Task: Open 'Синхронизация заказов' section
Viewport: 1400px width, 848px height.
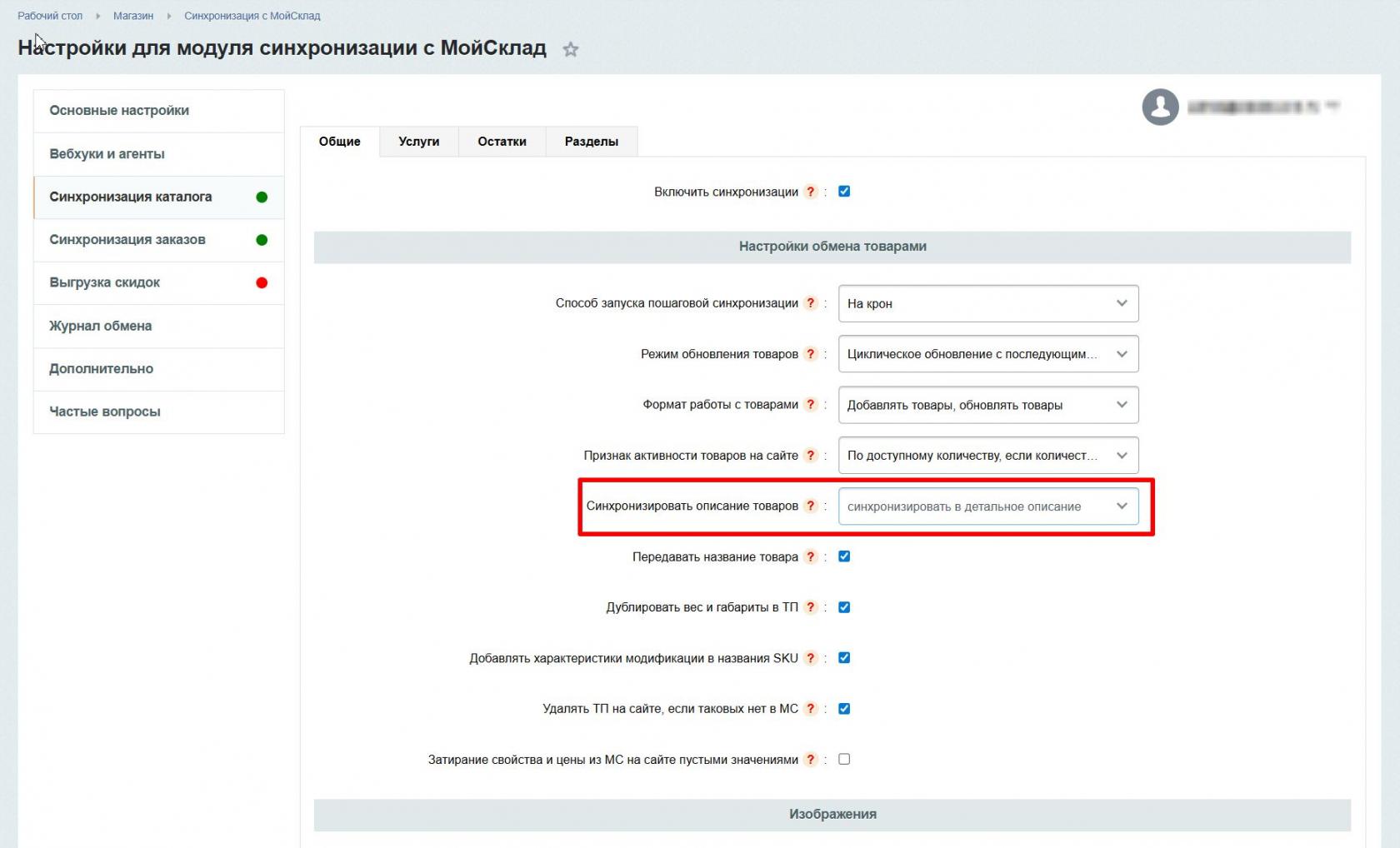Action: coord(158,240)
